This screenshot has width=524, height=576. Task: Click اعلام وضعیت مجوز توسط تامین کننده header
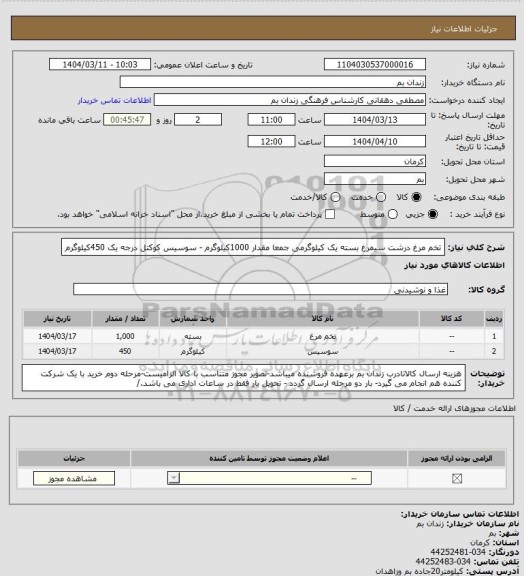[x=269, y=458]
